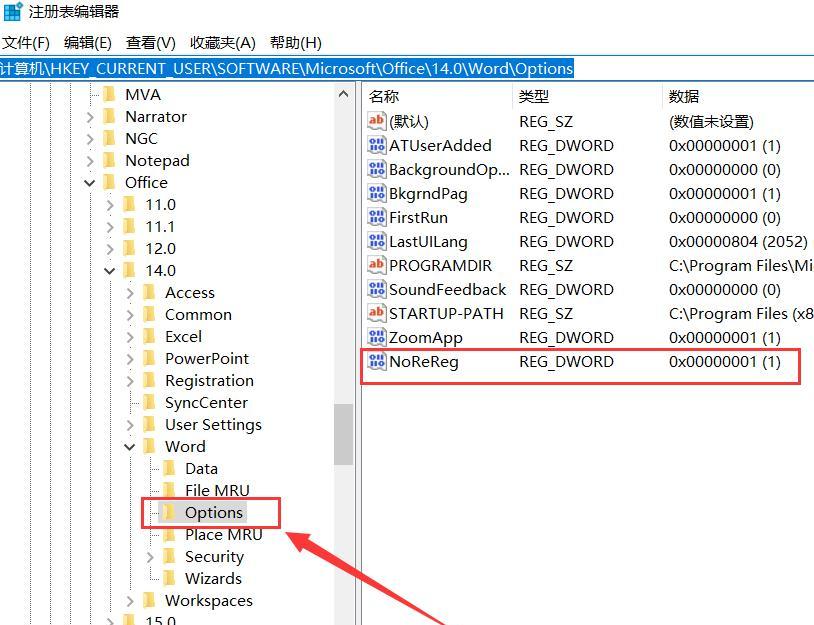Click the PROGRAMDIR string value icon
814x625 pixels.
[376, 265]
